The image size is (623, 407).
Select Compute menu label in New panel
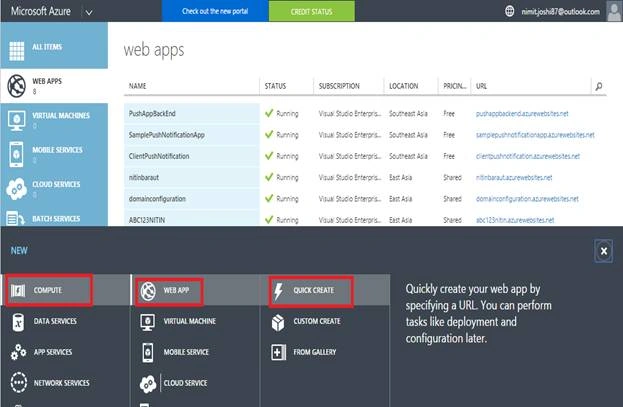coord(48,290)
